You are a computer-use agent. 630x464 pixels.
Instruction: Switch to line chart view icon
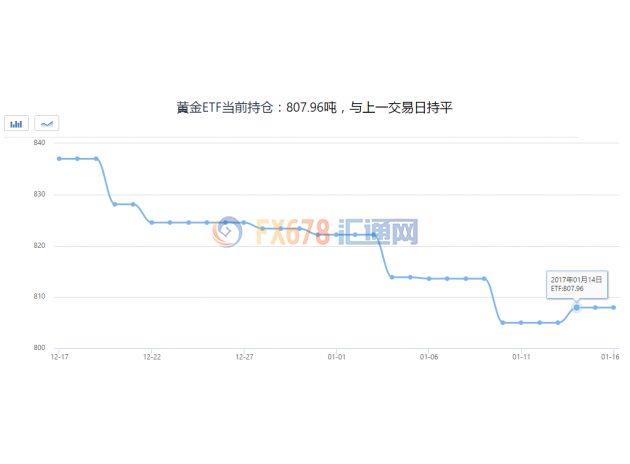pyautogui.click(x=47, y=123)
